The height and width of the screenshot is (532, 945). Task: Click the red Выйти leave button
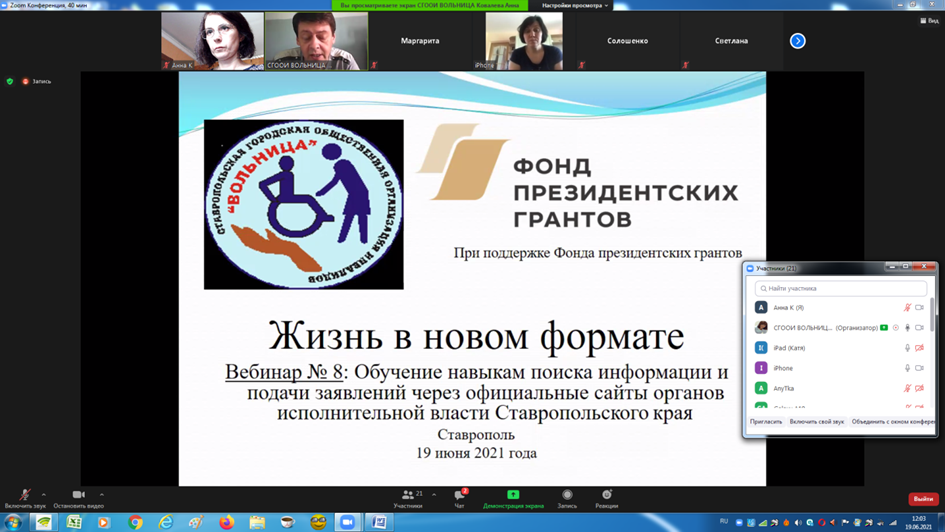(923, 499)
